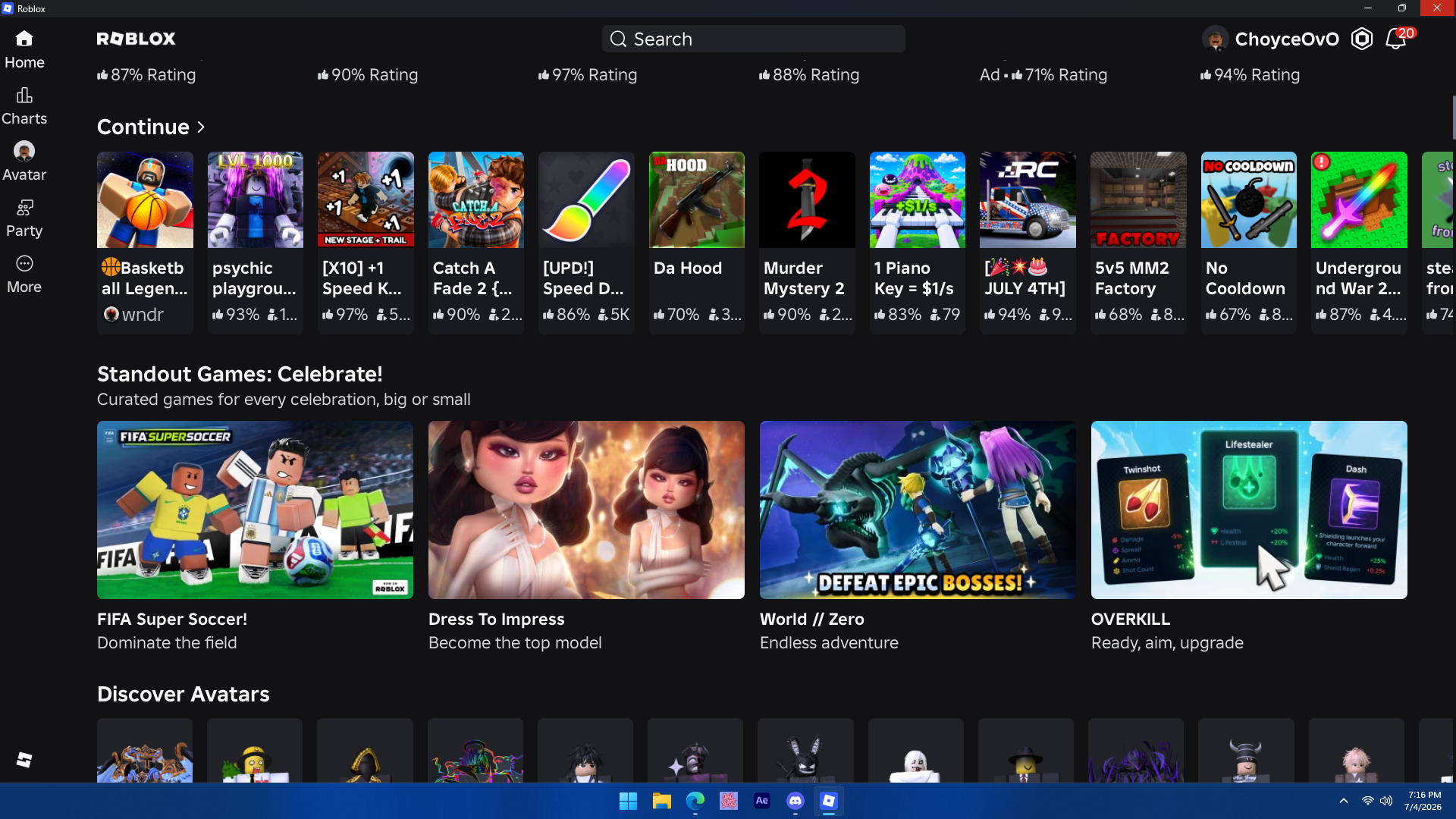Click the pixelated app icon on taskbar
The height and width of the screenshot is (819, 1456).
(x=729, y=801)
